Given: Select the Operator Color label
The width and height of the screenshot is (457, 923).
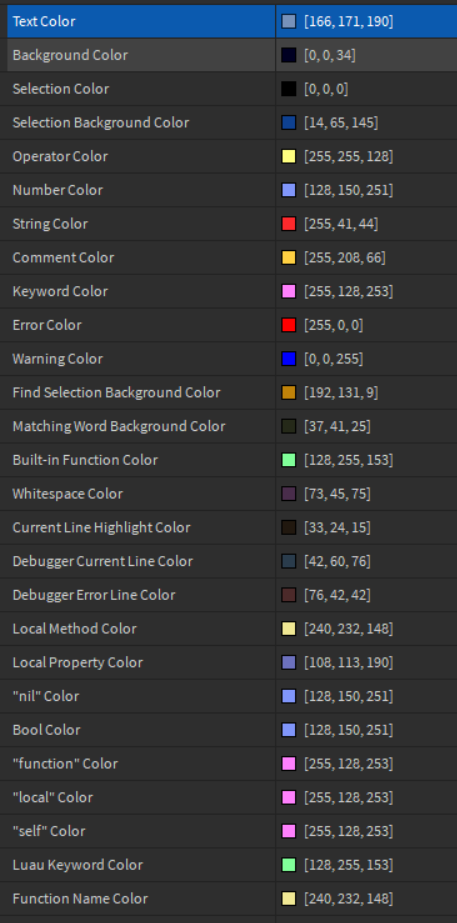Looking at the screenshot, I should coord(60,157).
